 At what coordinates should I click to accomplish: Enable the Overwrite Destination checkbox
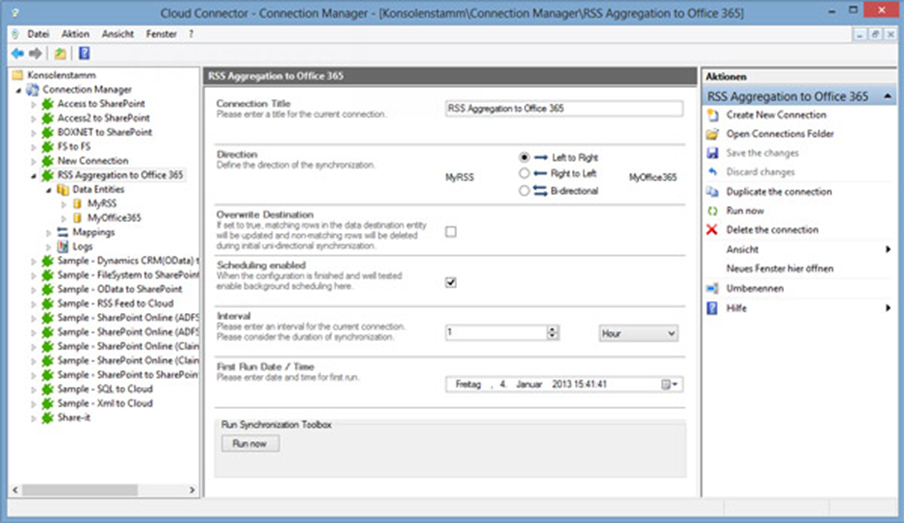click(x=451, y=232)
